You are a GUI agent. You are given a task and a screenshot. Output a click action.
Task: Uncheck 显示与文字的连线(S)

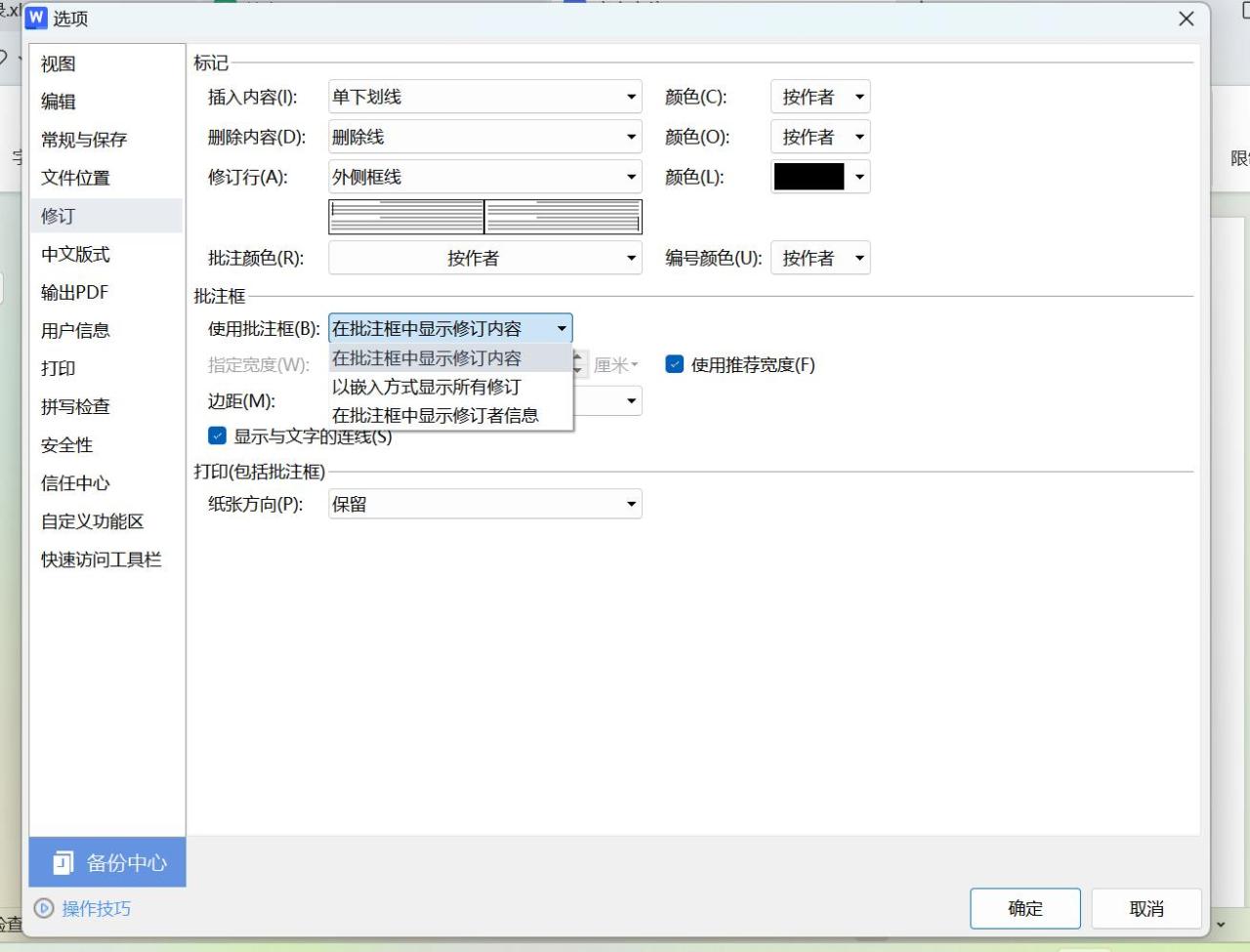pyautogui.click(x=217, y=435)
